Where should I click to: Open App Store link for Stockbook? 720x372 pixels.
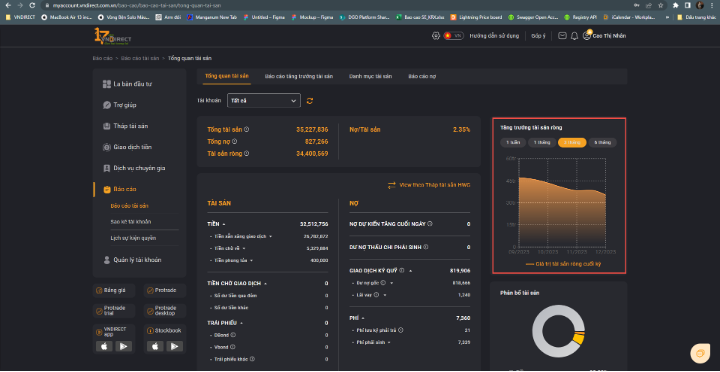pyautogui.click(x=155, y=346)
